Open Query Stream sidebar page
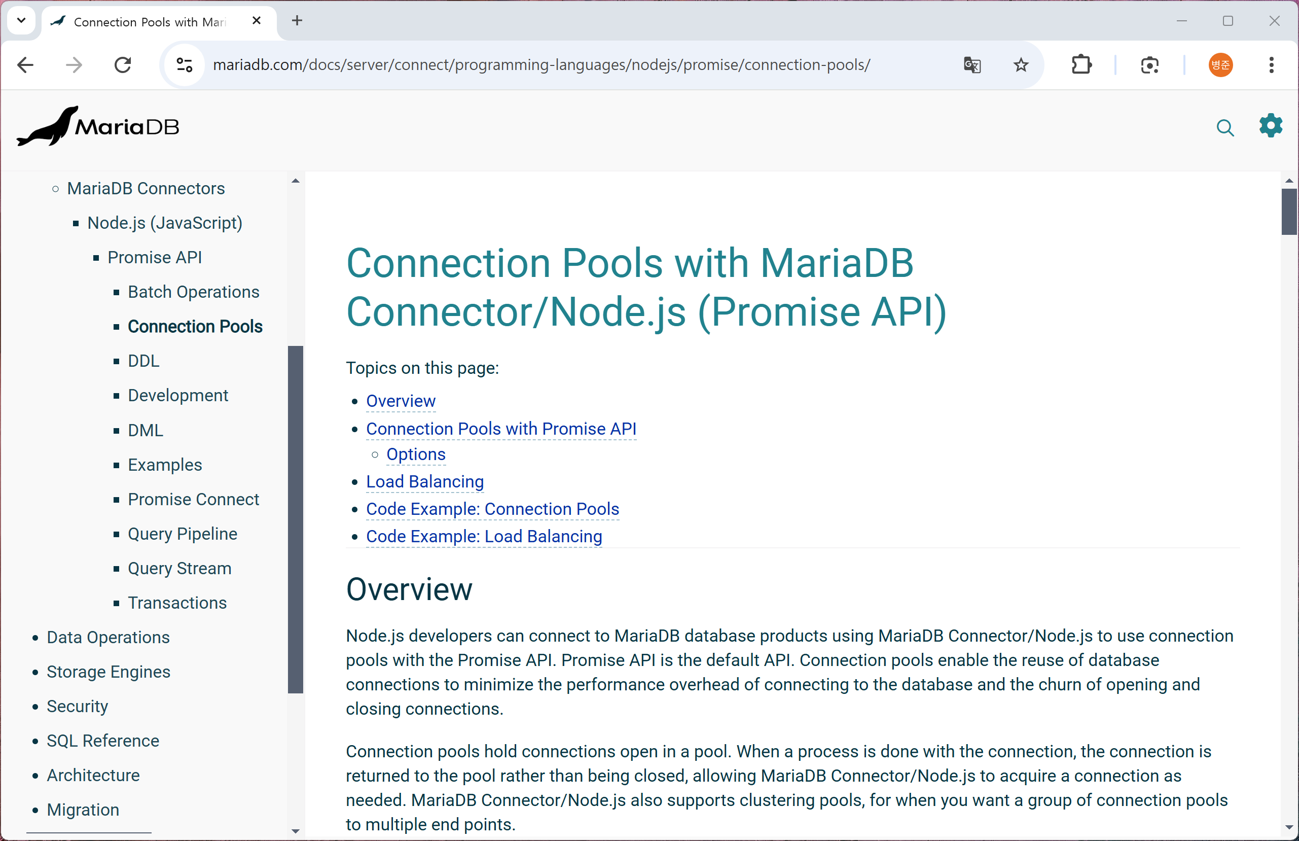 tap(179, 568)
